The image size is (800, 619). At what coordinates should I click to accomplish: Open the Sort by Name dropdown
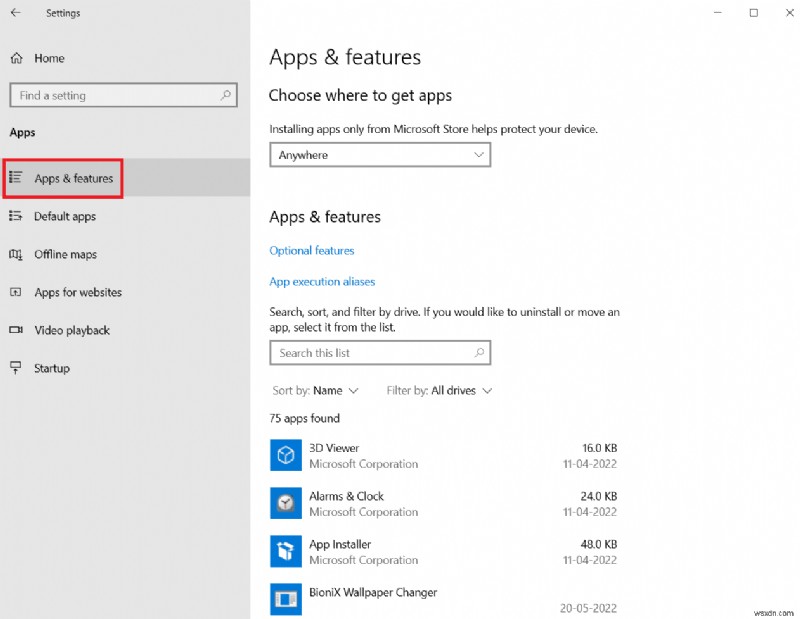(x=315, y=391)
